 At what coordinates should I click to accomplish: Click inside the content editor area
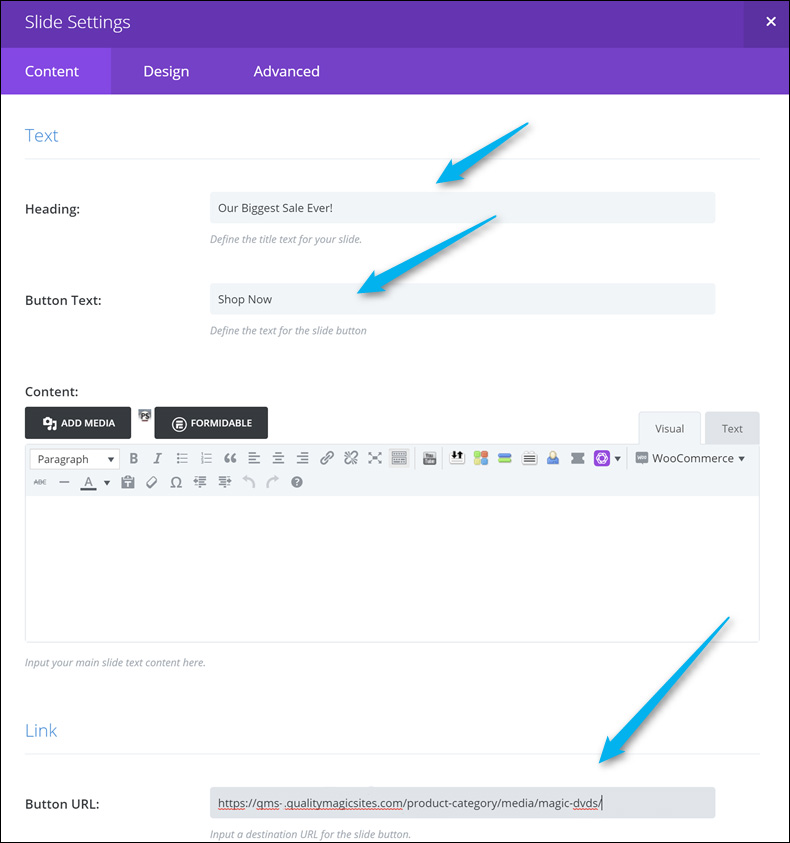(x=392, y=568)
